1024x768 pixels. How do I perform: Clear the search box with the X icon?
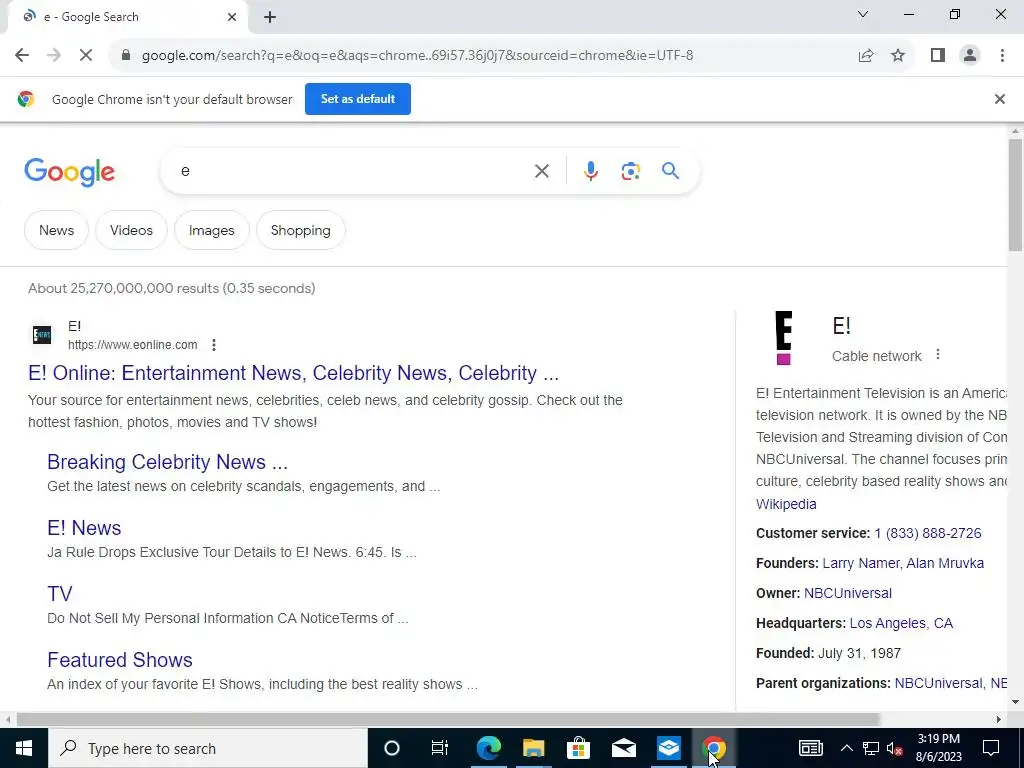coord(541,171)
